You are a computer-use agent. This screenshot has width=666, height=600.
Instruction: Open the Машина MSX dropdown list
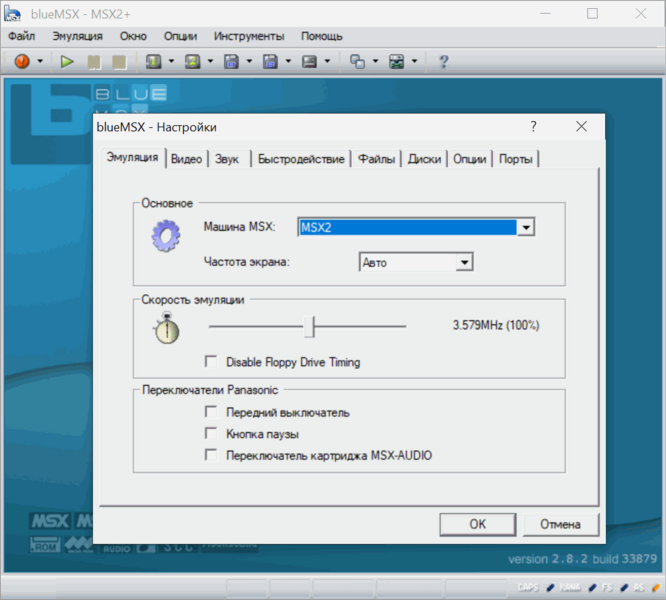(x=526, y=227)
